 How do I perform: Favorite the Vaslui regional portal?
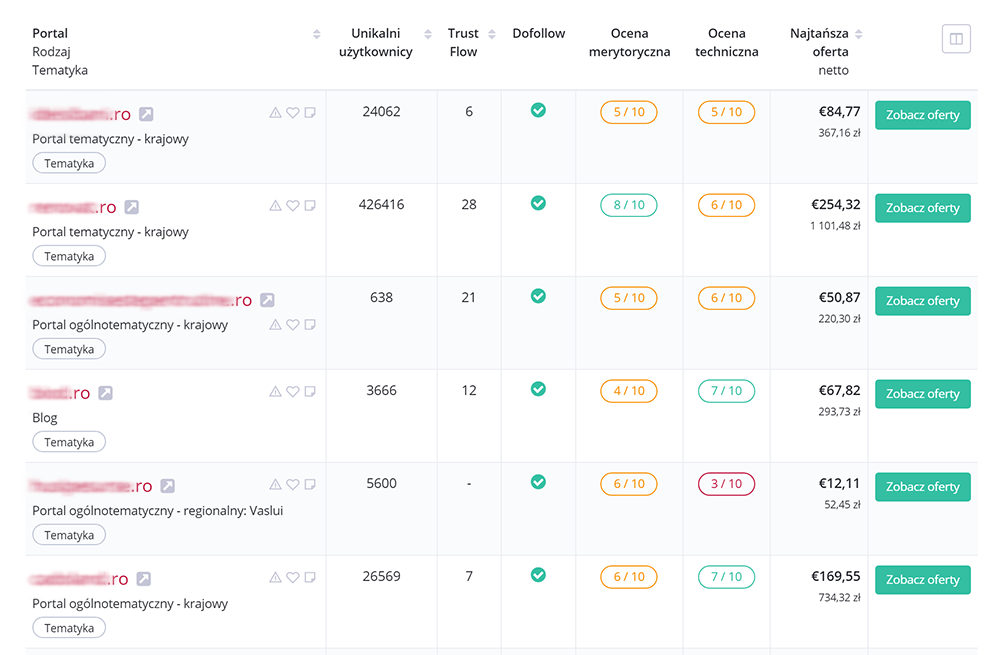click(293, 485)
